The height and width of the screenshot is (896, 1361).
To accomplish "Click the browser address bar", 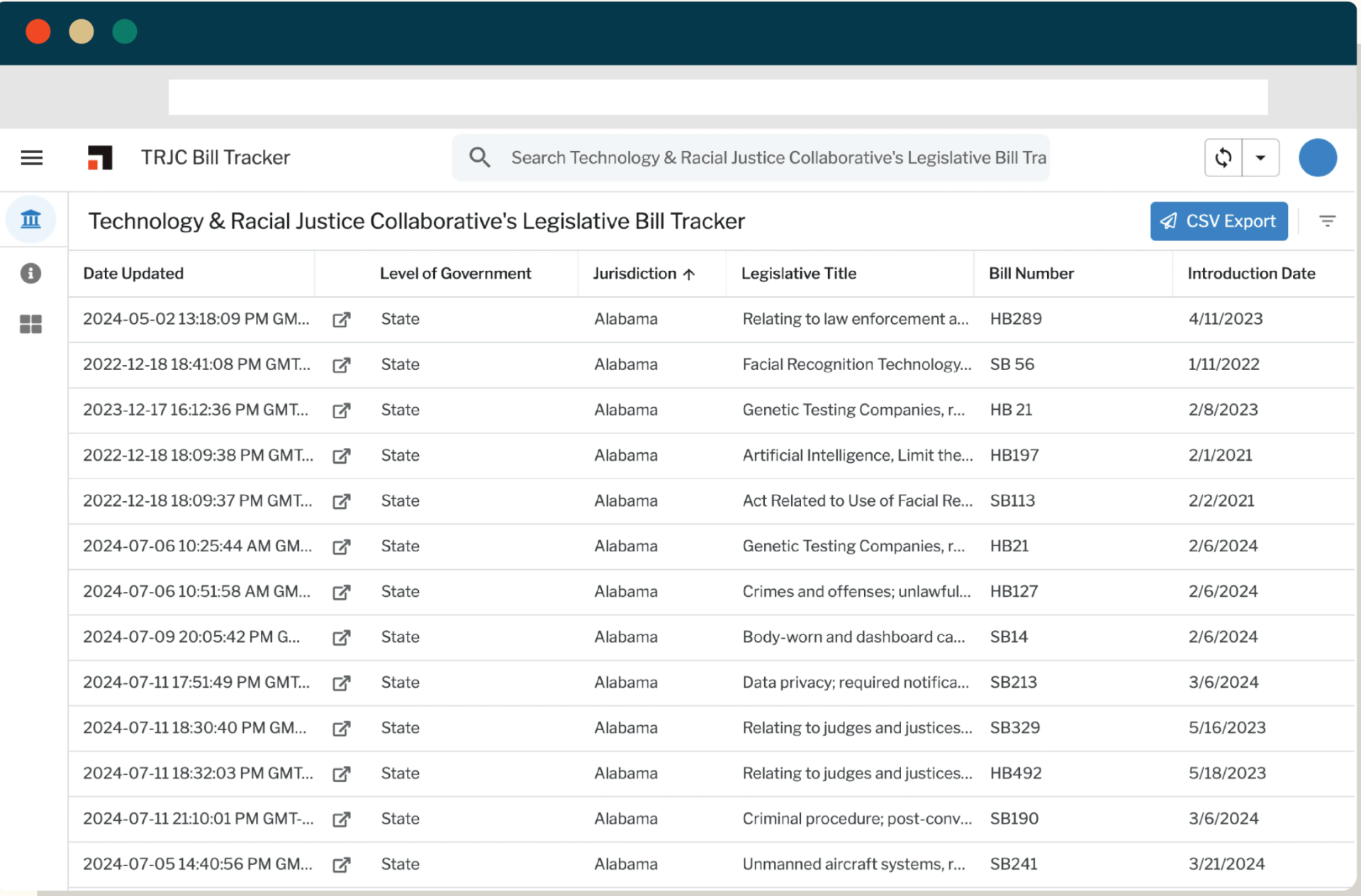I will tap(718, 97).
